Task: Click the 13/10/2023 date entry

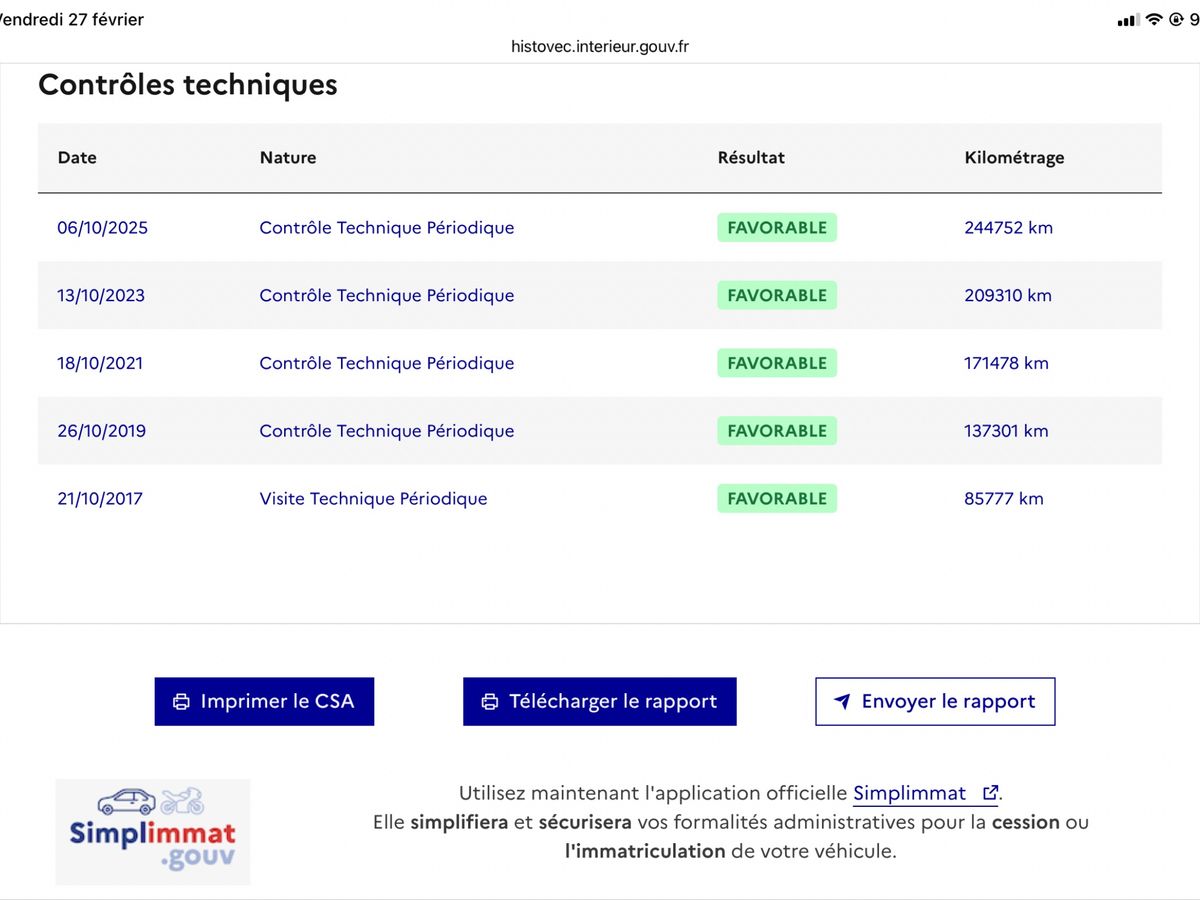Action: tap(101, 296)
